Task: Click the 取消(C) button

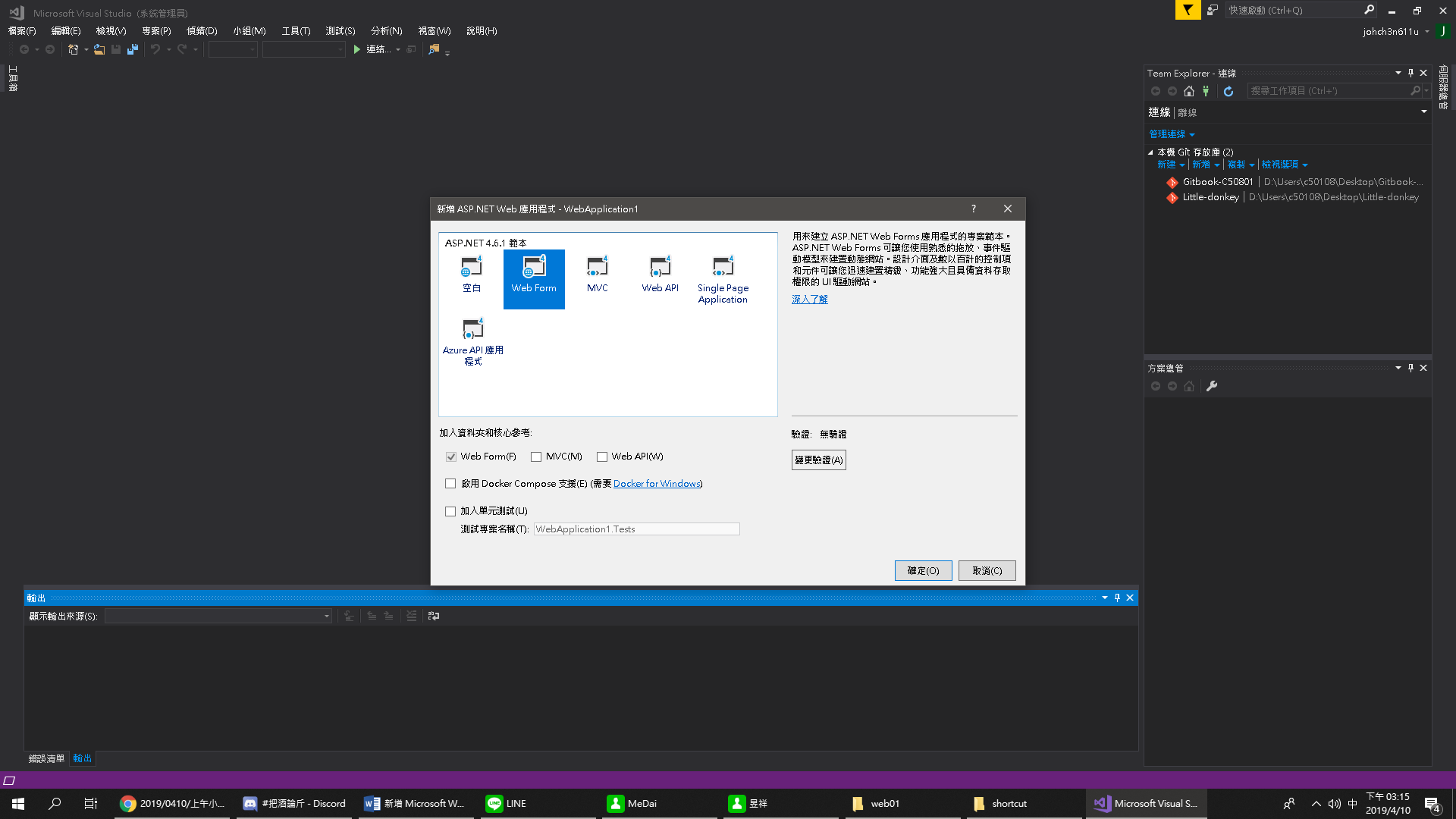Action: point(987,571)
